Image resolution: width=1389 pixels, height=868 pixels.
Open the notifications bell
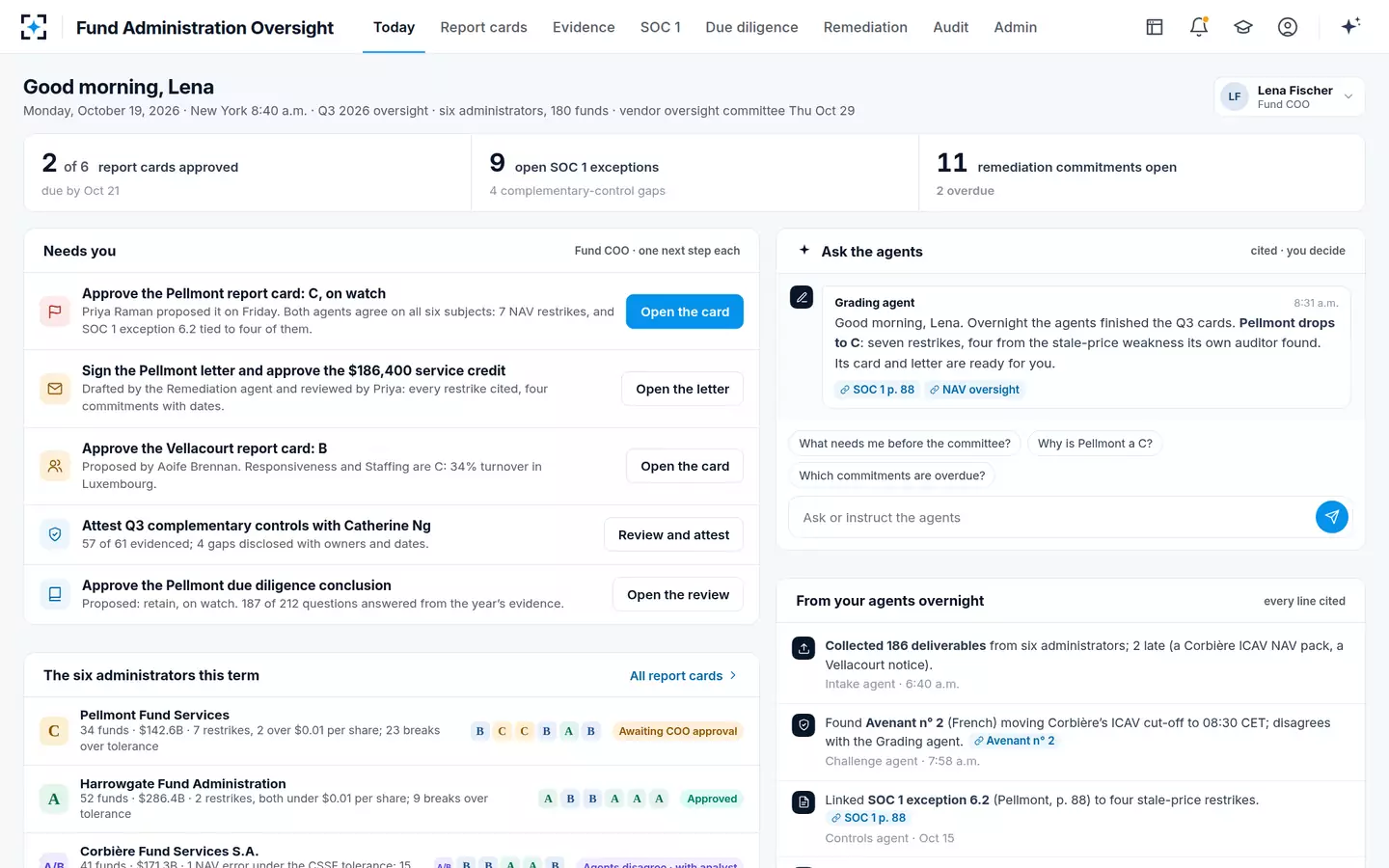[1199, 27]
